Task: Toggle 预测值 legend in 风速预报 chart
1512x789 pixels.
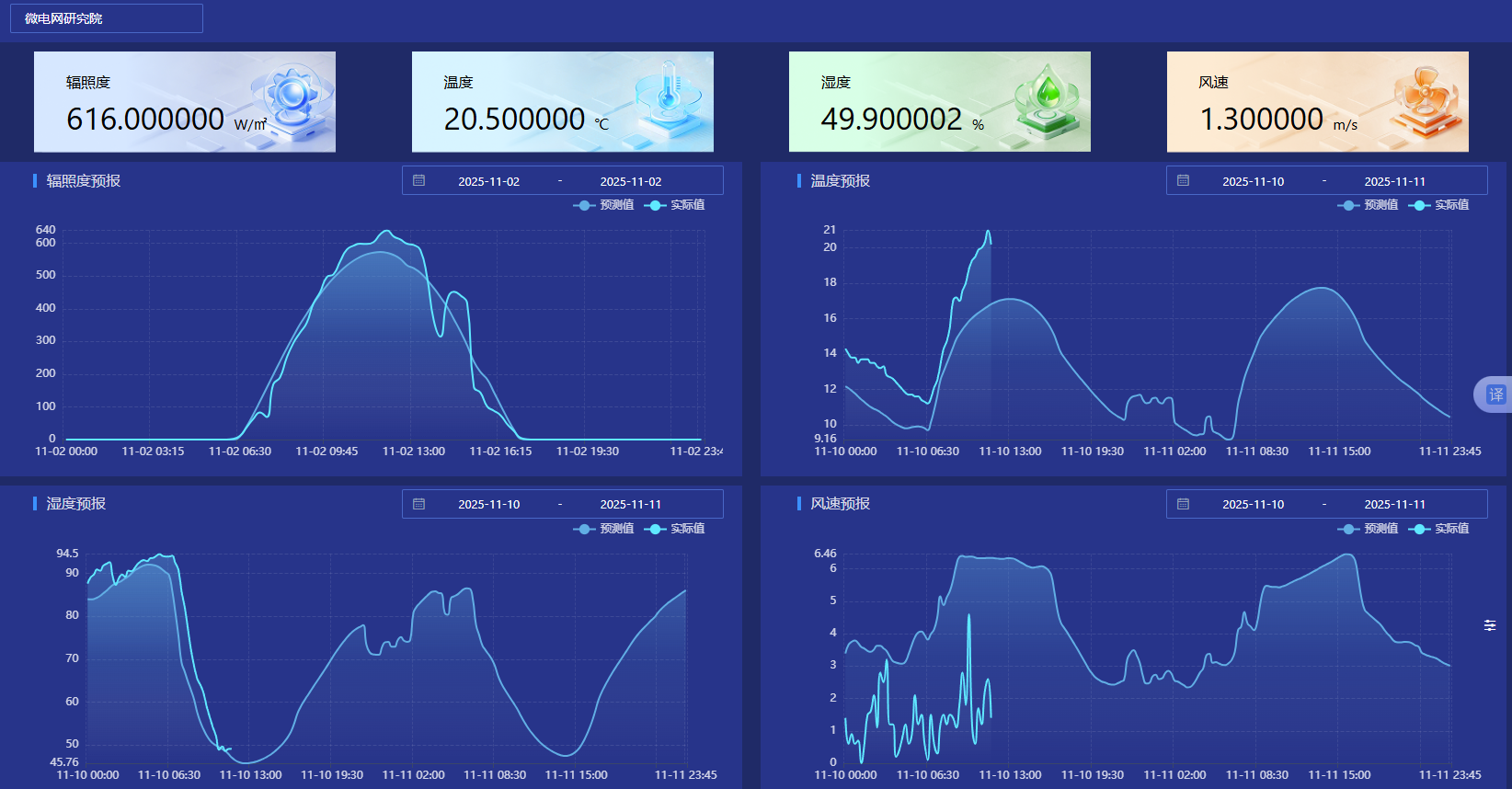Action: tap(1368, 529)
